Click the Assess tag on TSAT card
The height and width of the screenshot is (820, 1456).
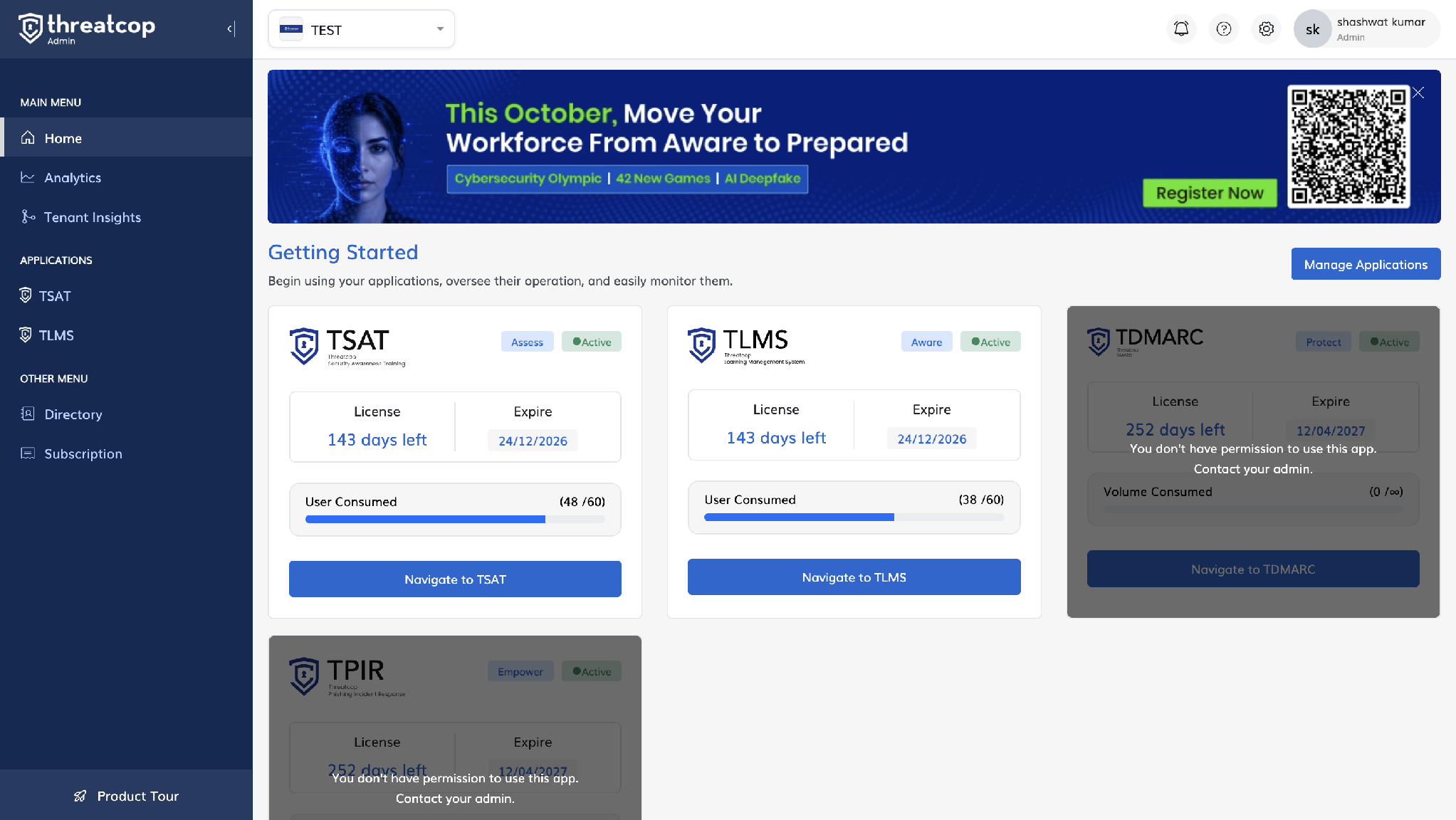pyautogui.click(x=527, y=342)
